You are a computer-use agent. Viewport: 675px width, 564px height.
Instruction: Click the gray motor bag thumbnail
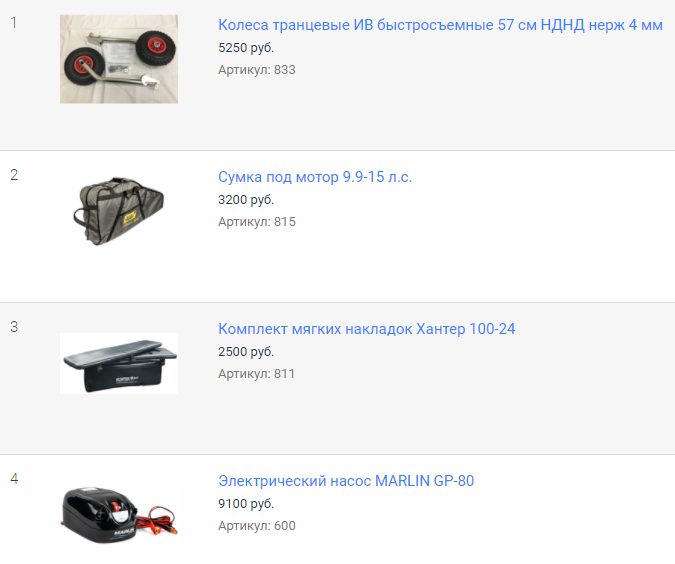(x=119, y=211)
